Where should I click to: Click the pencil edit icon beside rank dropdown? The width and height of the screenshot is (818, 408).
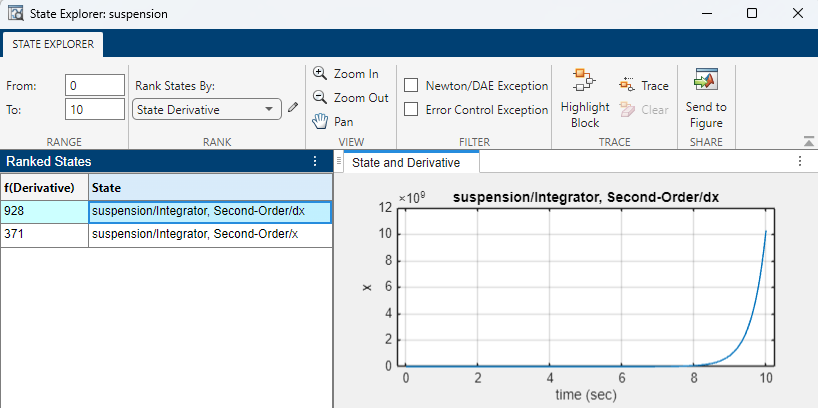click(x=293, y=109)
